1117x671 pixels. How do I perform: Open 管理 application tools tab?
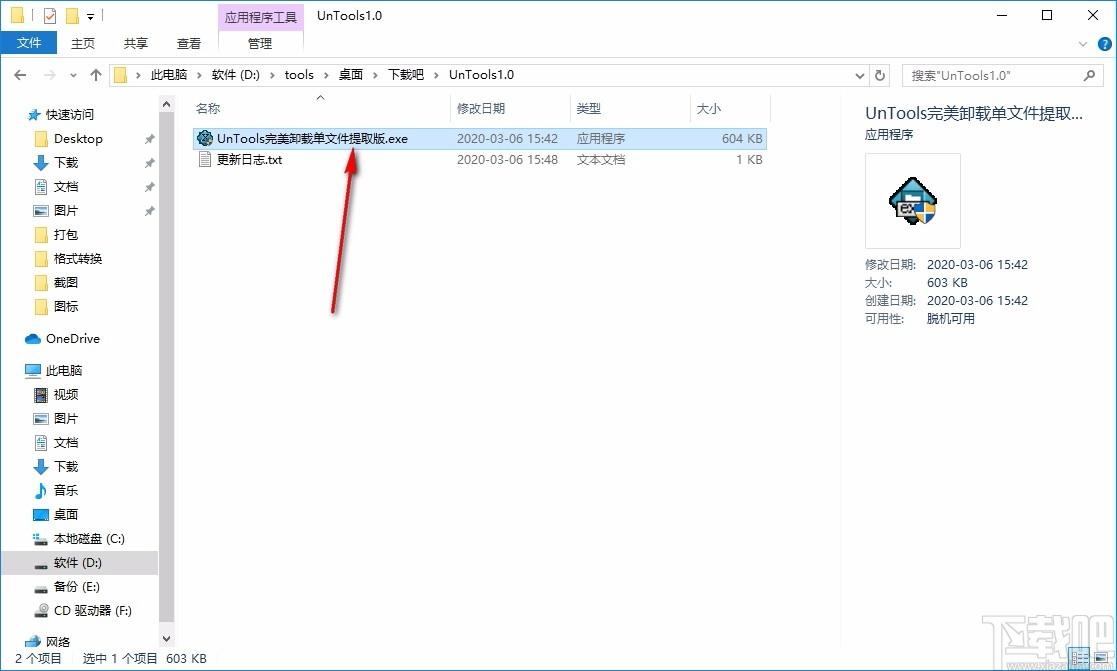260,43
